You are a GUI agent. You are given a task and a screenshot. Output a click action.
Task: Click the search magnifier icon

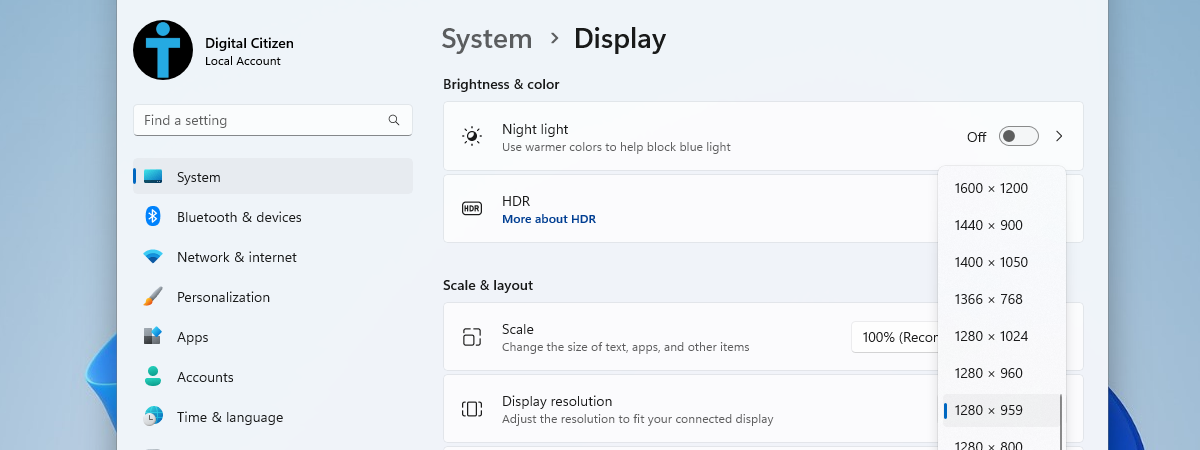pos(394,120)
